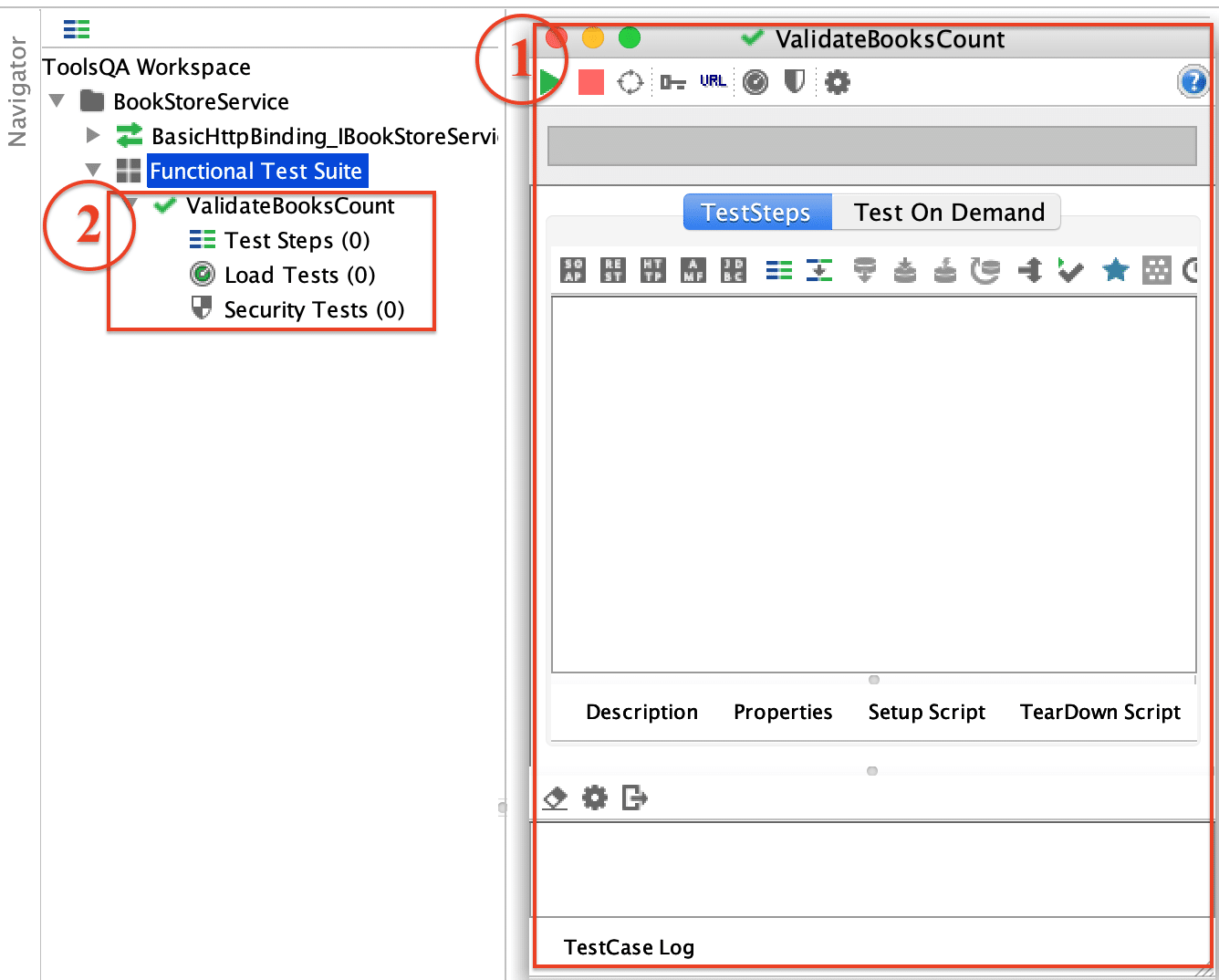1219x980 pixels.
Task: Open test case options with the gear icon
Action: pyautogui.click(x=837, y=80)
